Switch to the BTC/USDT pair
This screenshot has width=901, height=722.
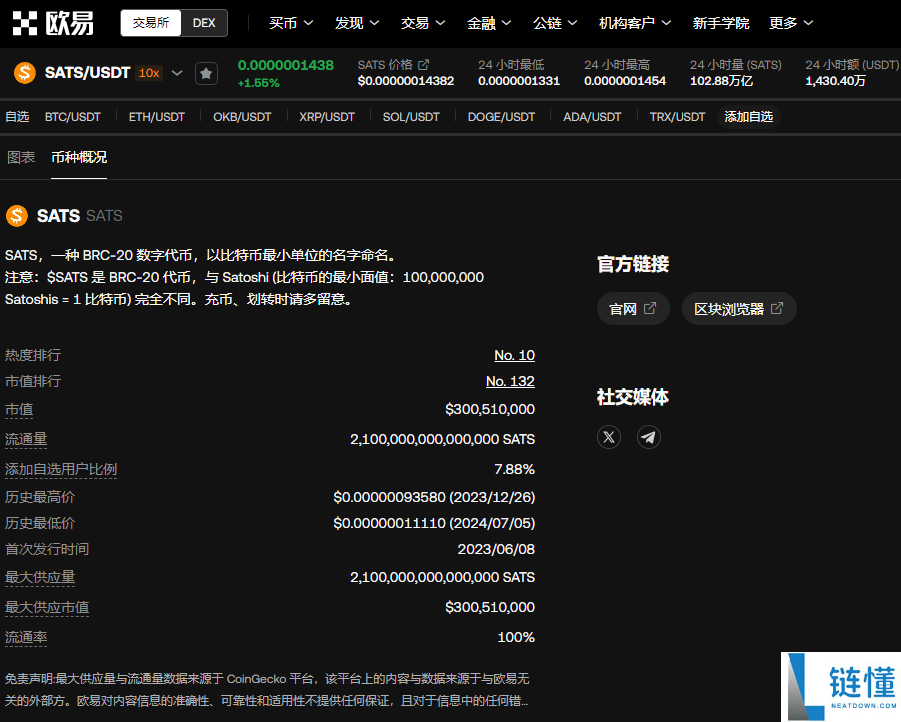(73, 117)
